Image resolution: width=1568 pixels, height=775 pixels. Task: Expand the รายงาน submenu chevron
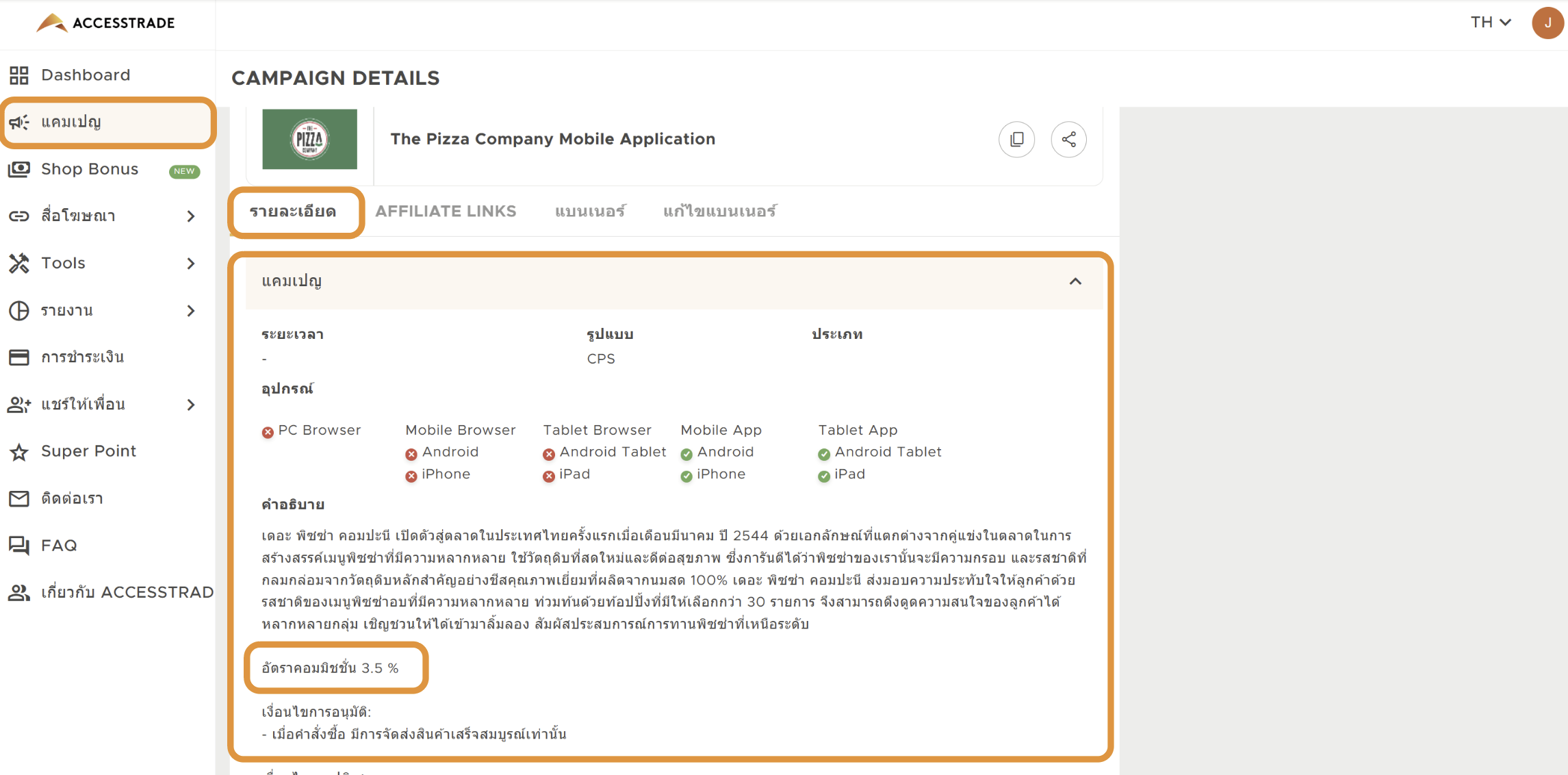[191, 311]
